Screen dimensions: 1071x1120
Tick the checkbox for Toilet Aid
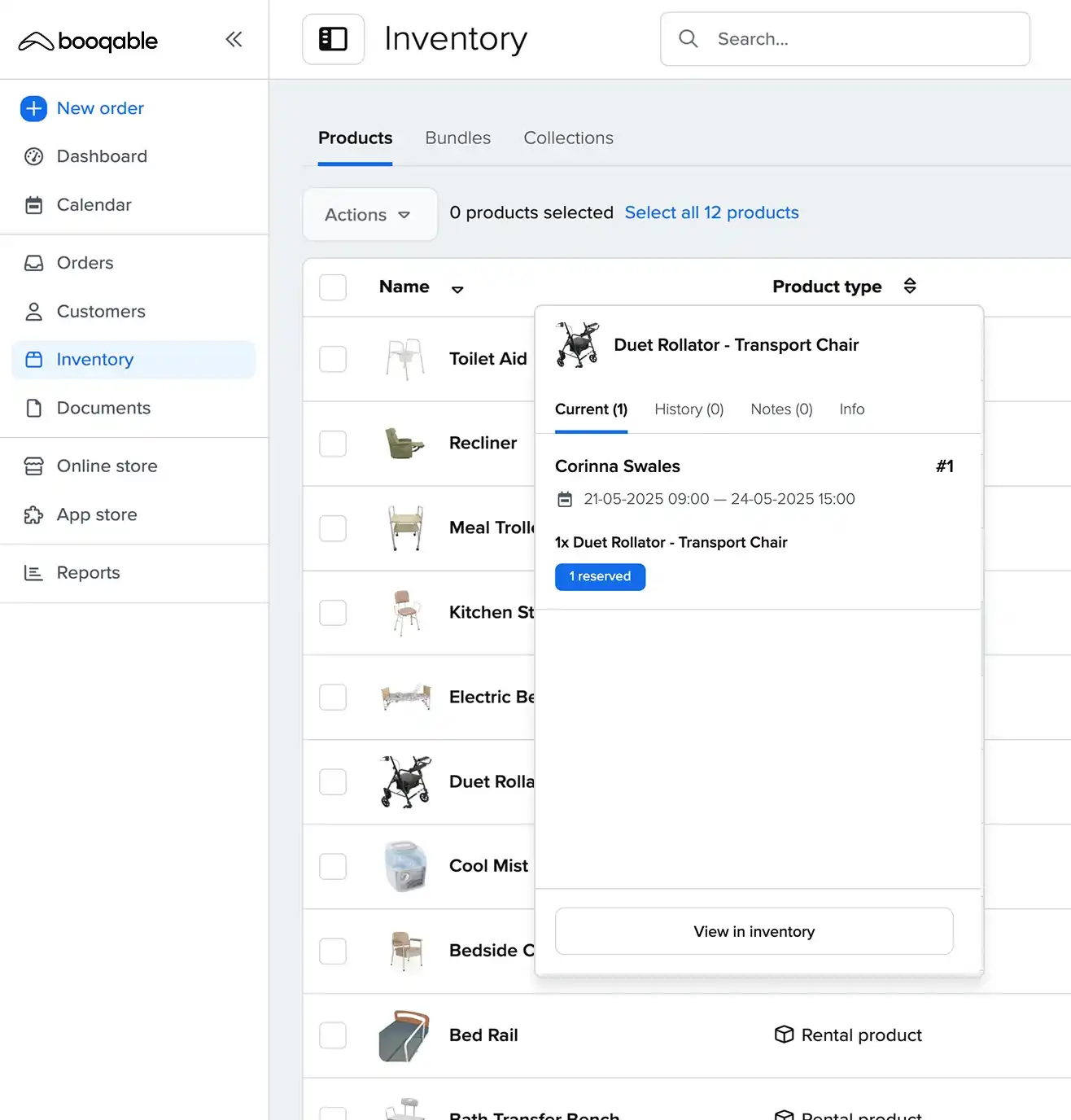[x=333, y=359]
